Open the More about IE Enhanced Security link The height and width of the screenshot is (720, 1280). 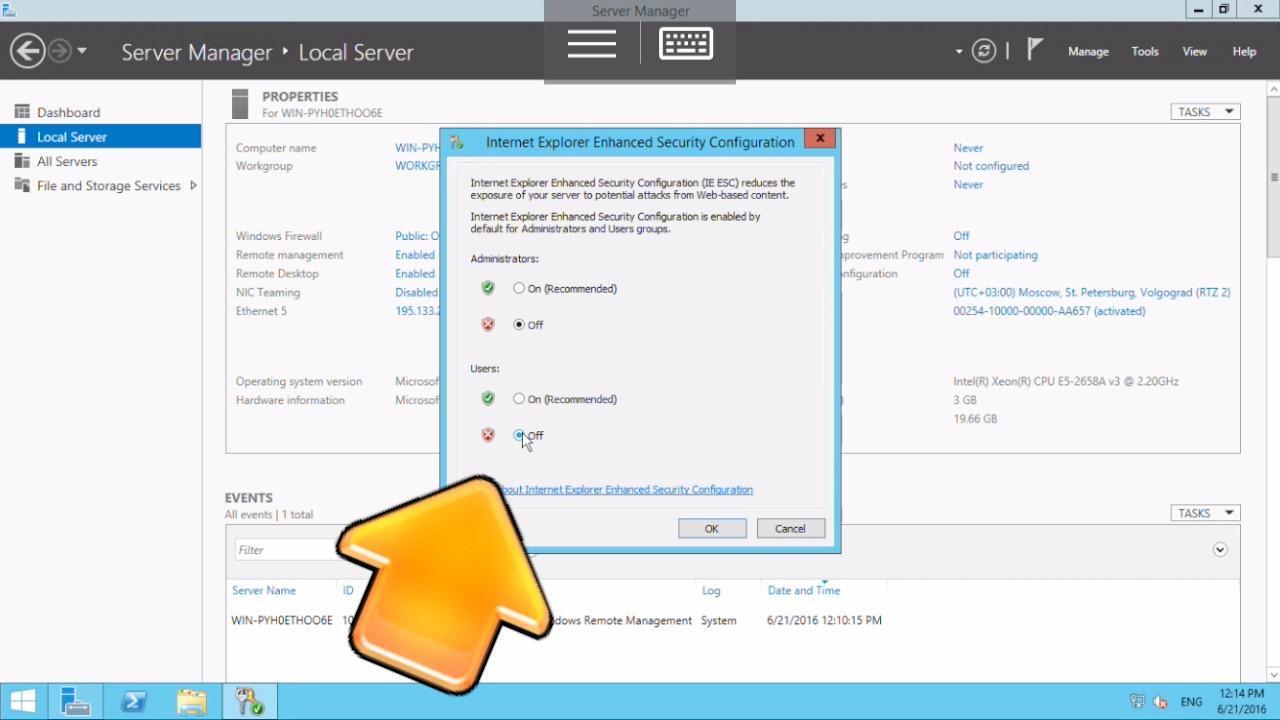625,490
